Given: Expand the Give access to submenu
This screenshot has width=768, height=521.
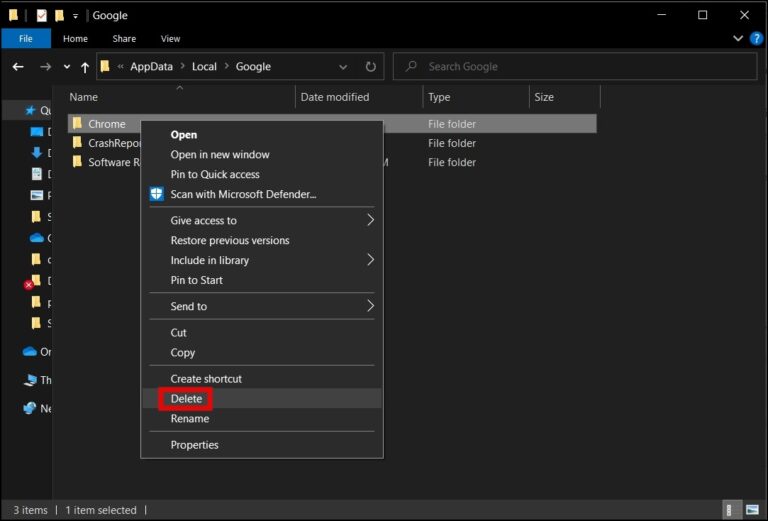Looking at the screenshot, I should [x=370, y=220].
